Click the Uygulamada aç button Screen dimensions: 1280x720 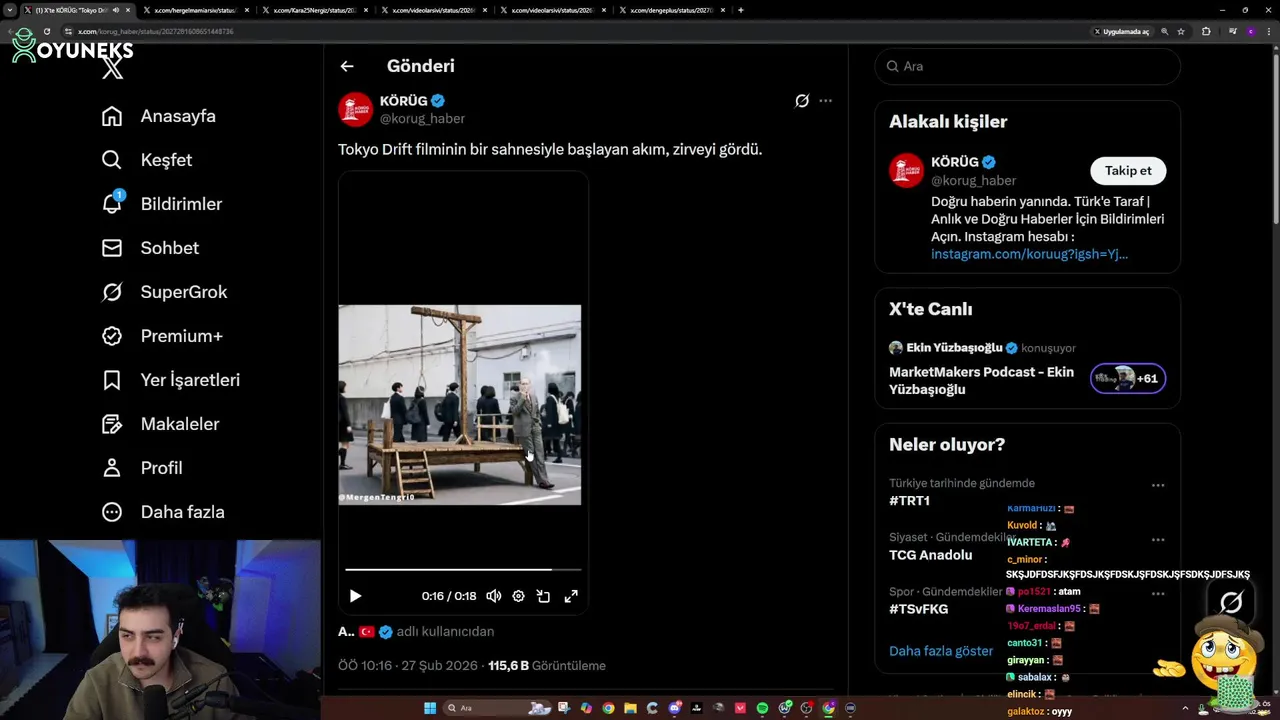[1123, 31]
